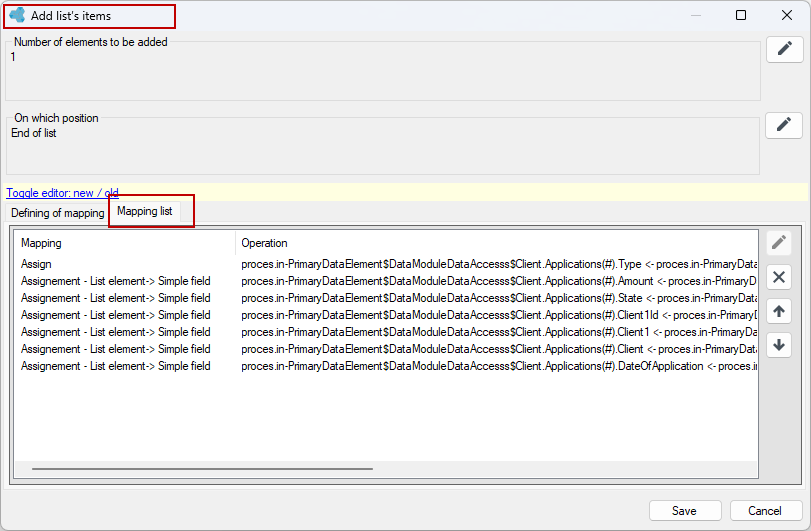Click the End of list position field

point(383,147)
